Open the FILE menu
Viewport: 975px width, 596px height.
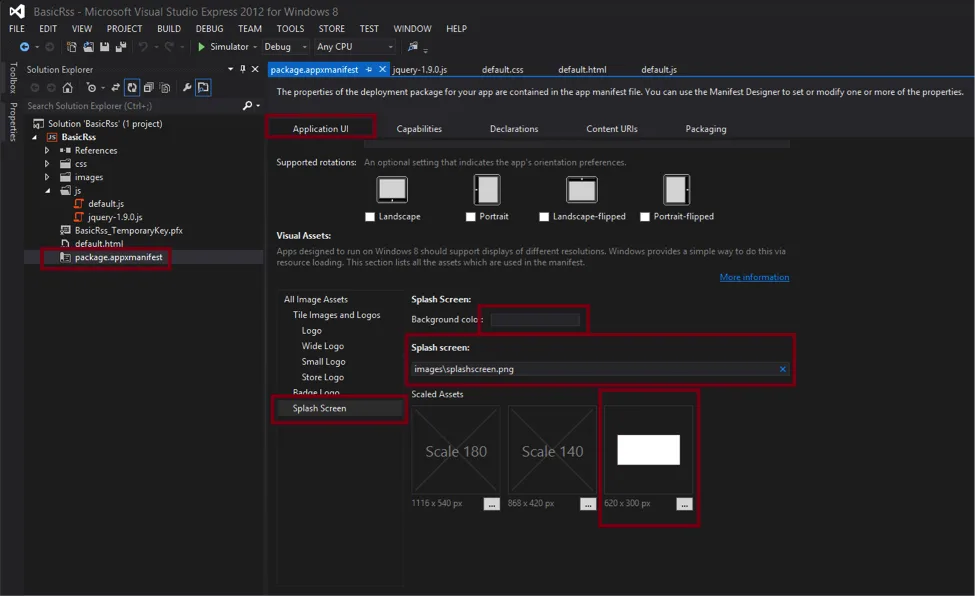[x=17, y=29]
